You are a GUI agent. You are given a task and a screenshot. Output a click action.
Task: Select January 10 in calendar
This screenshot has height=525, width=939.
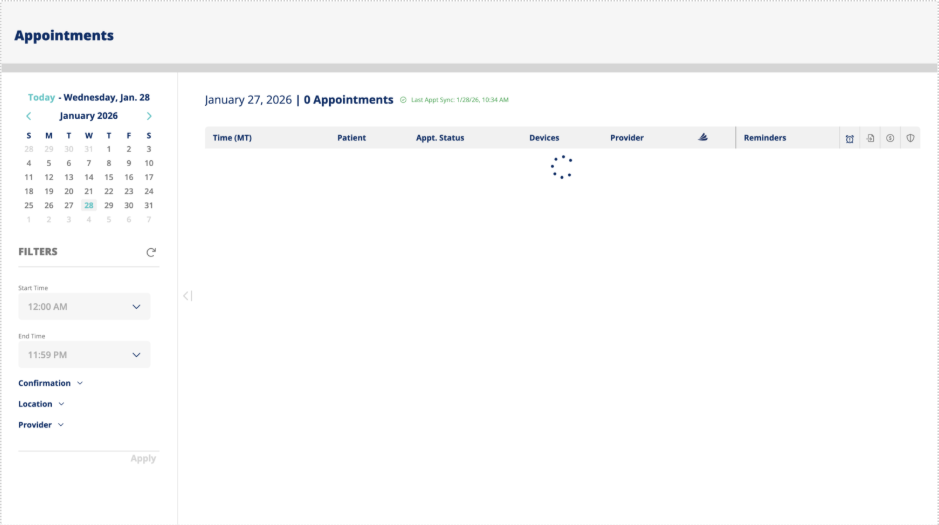[x=149, y=163]
